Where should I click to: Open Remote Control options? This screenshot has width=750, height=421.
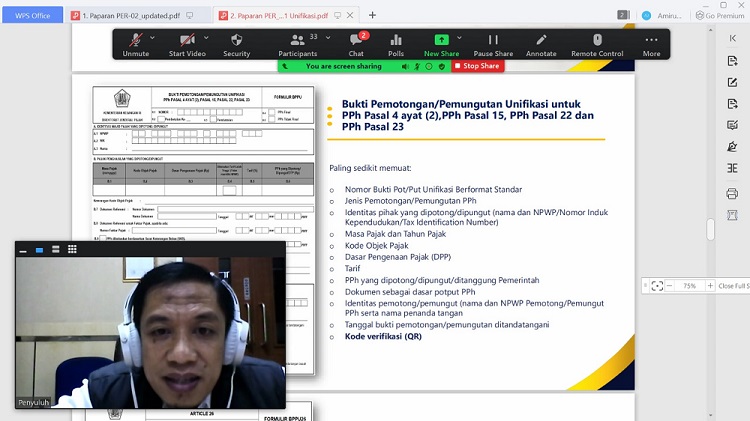click(x=597, y=44)
